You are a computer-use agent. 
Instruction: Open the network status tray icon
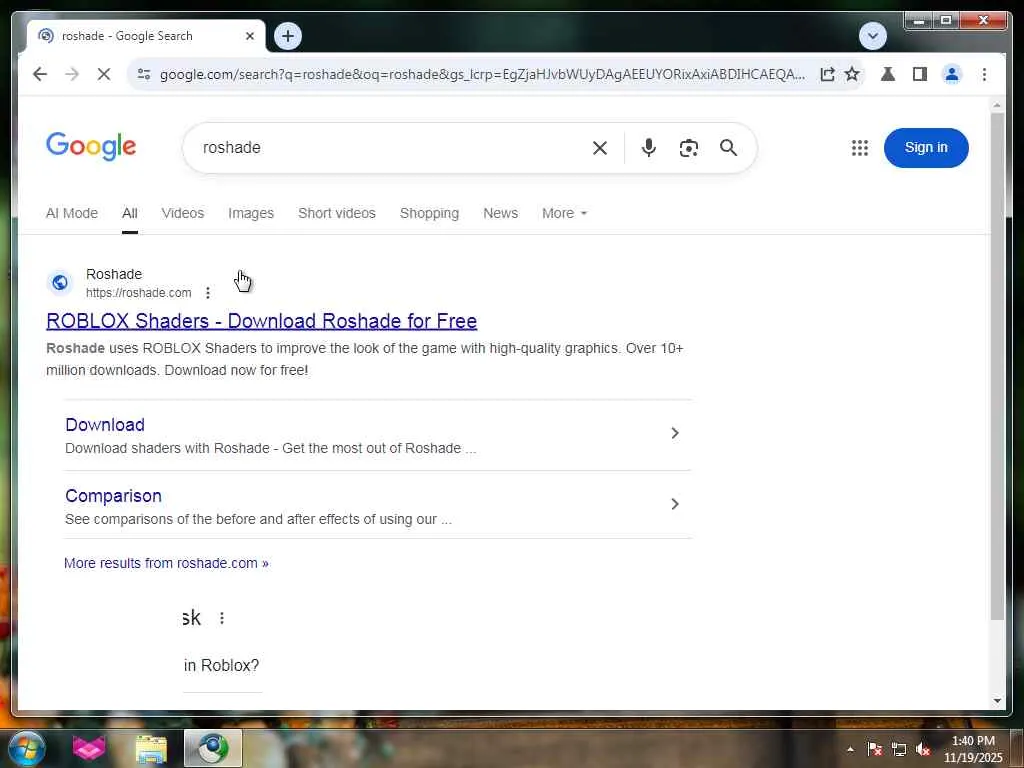899,749
